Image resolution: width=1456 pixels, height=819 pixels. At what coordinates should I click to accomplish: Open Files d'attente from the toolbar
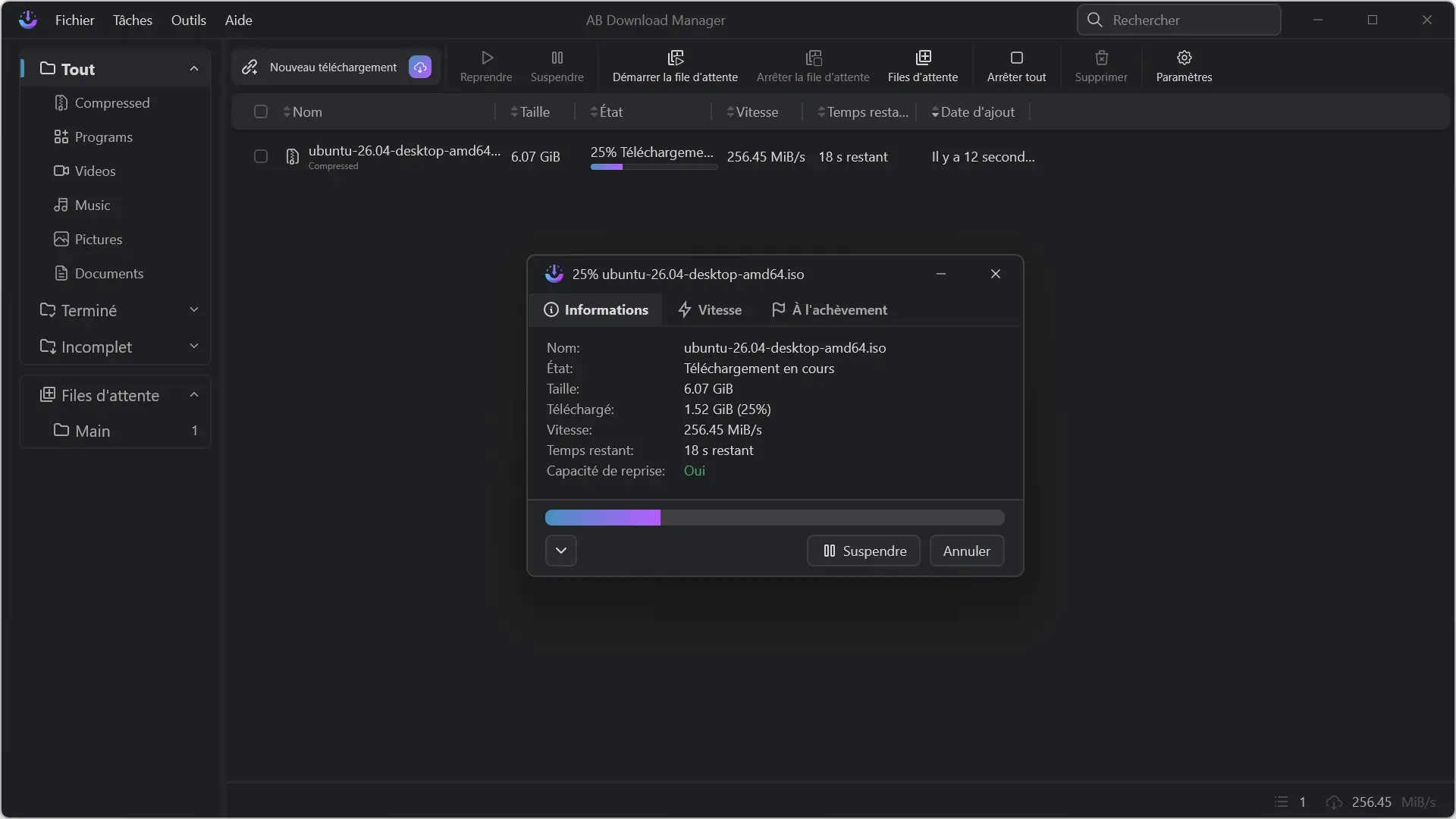tap(923, 67)
